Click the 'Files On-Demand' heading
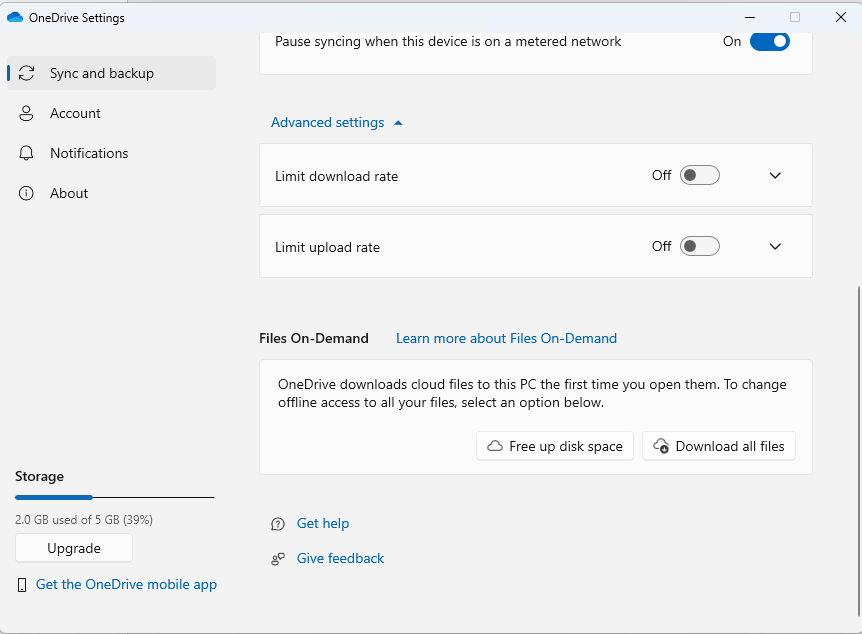 point(314,338)
